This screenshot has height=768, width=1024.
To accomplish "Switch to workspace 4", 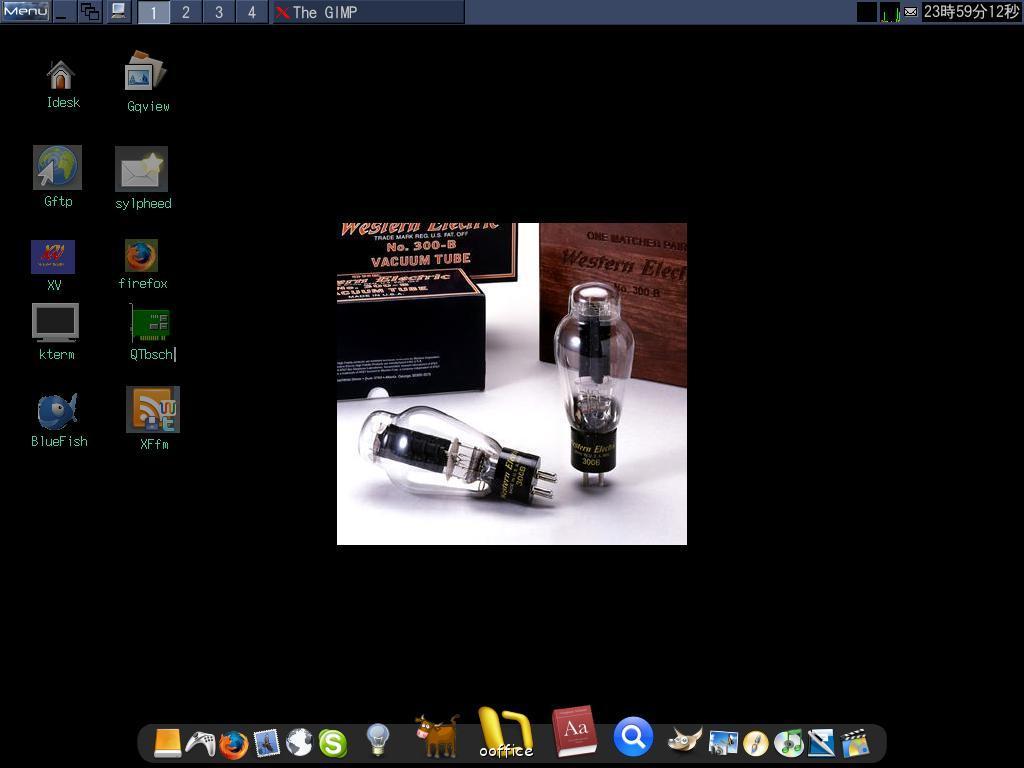I will 251,12.
